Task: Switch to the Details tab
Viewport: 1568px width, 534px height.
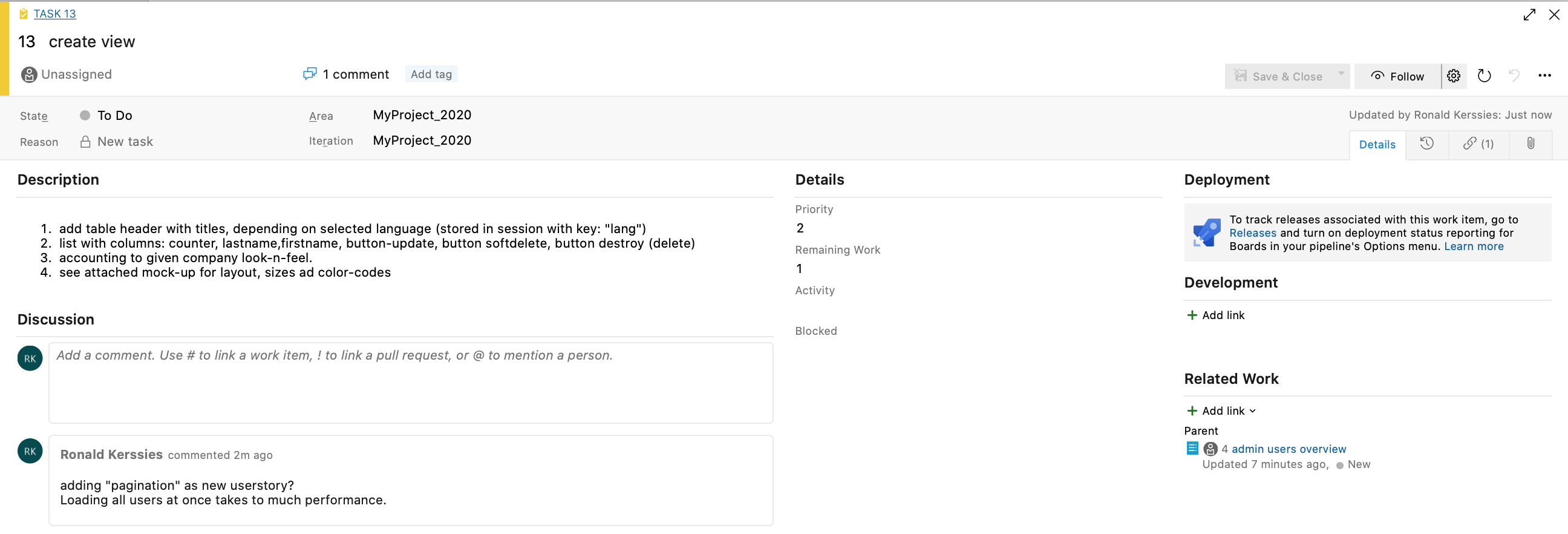Action: (1377, 144)
